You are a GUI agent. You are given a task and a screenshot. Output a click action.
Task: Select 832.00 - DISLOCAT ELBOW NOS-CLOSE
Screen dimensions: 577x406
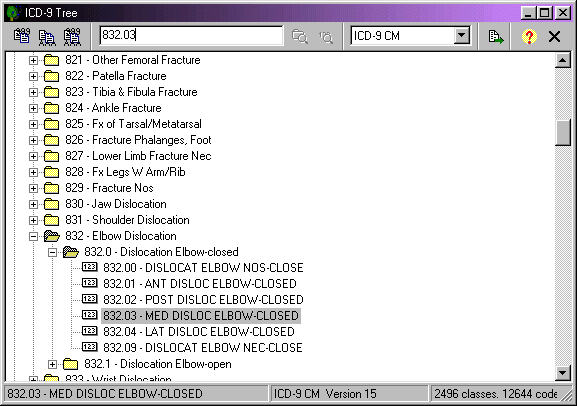click(x=203, y=268)
